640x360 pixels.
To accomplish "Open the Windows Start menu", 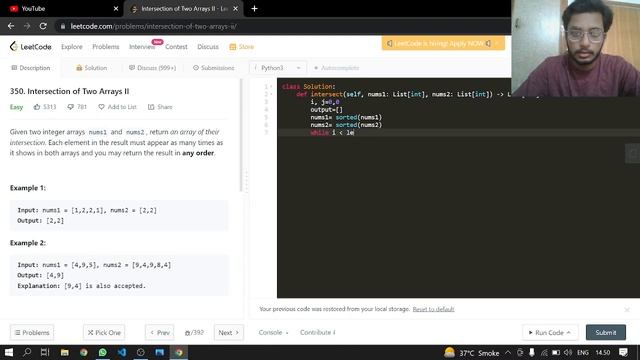I will (9, 352).
